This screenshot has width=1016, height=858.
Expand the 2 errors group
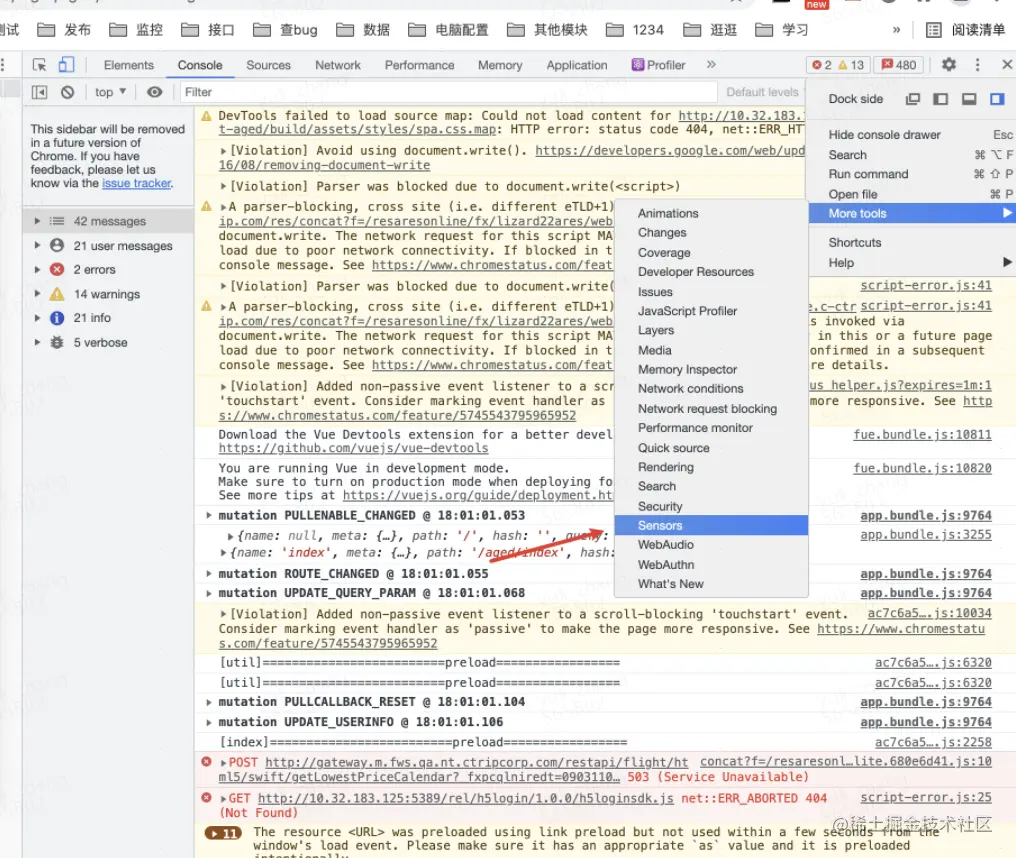pyautogui.click(x=38, y=270)
